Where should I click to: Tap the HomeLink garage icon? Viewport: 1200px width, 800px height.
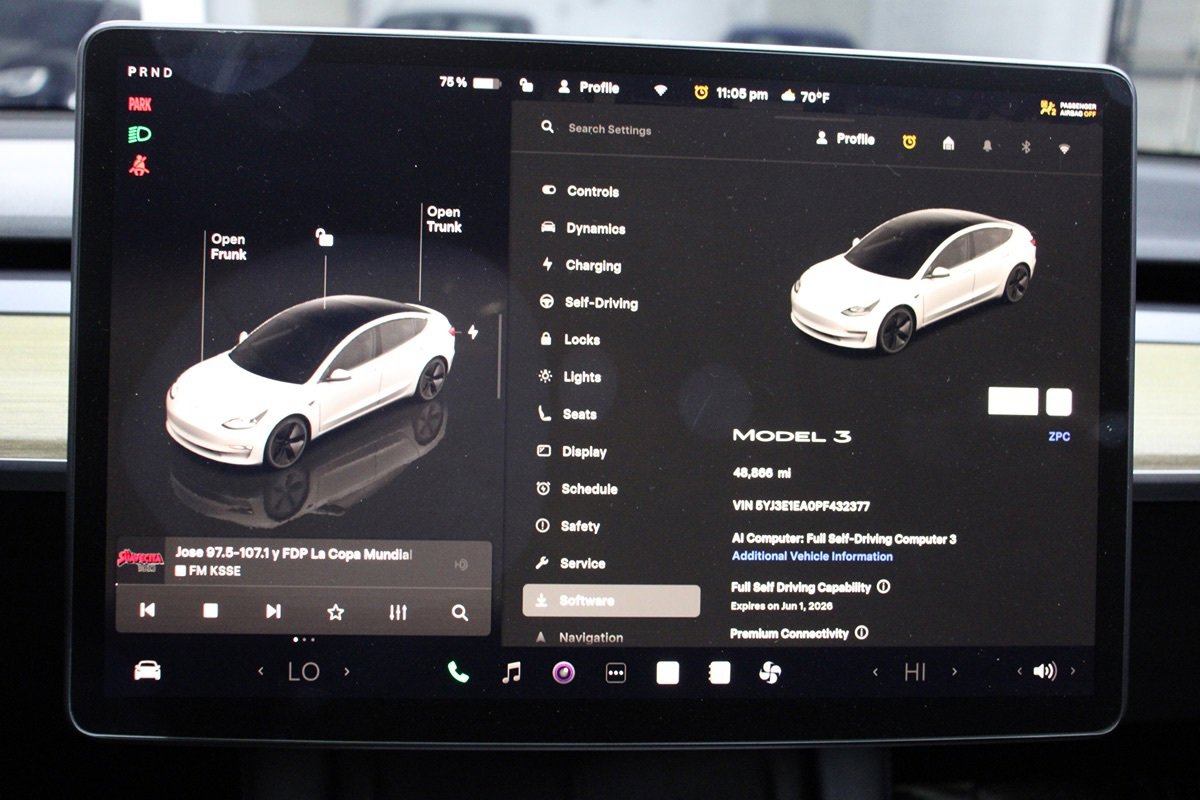[948, 144]
